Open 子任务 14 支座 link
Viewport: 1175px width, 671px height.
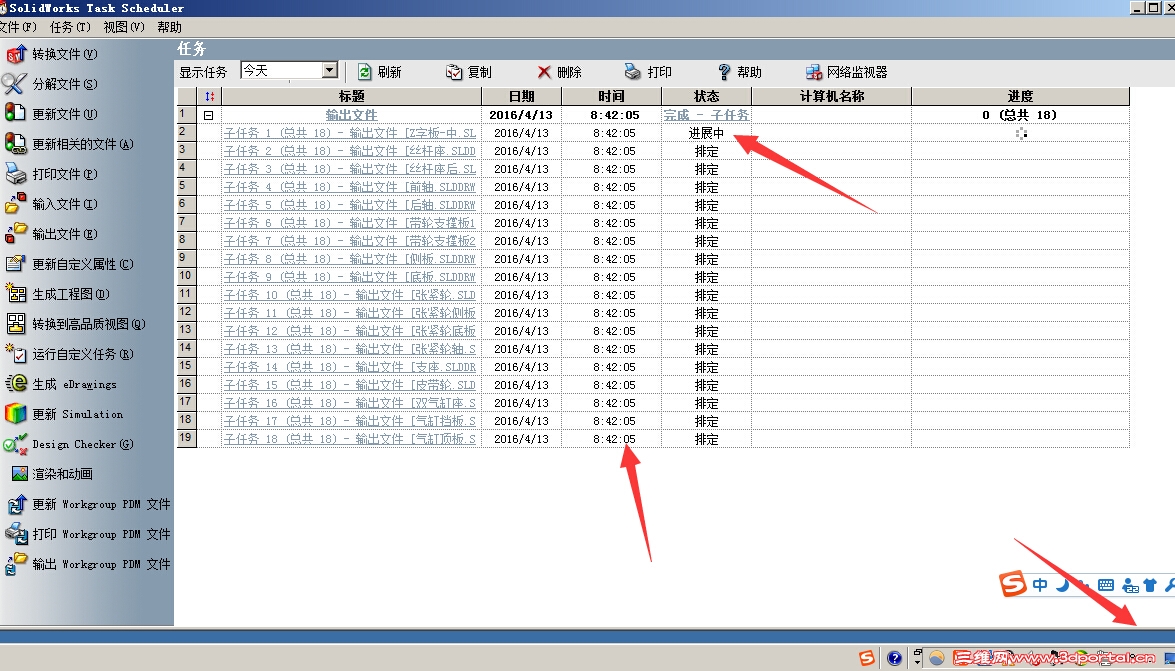point(350,367)
